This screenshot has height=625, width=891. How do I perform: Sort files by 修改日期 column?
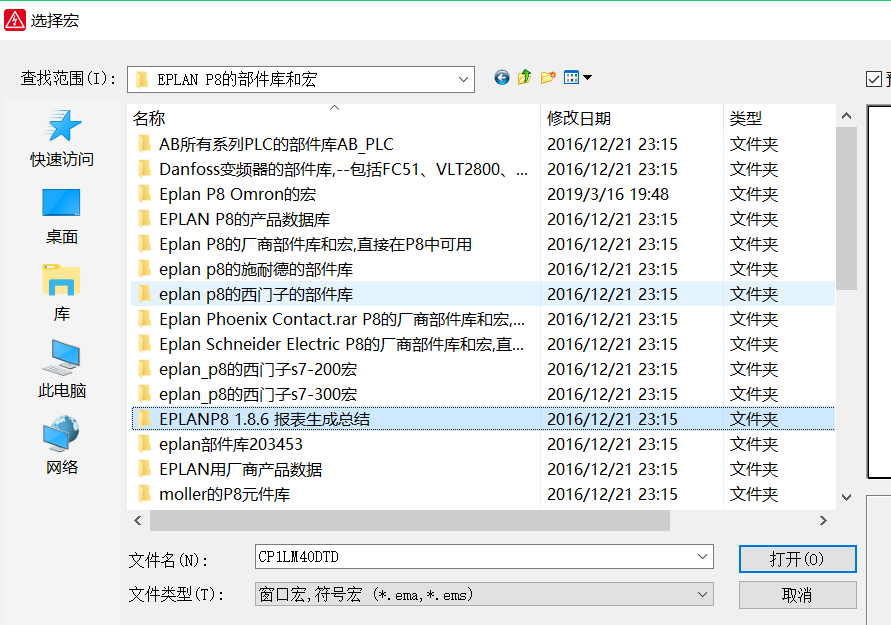(579, 118)
